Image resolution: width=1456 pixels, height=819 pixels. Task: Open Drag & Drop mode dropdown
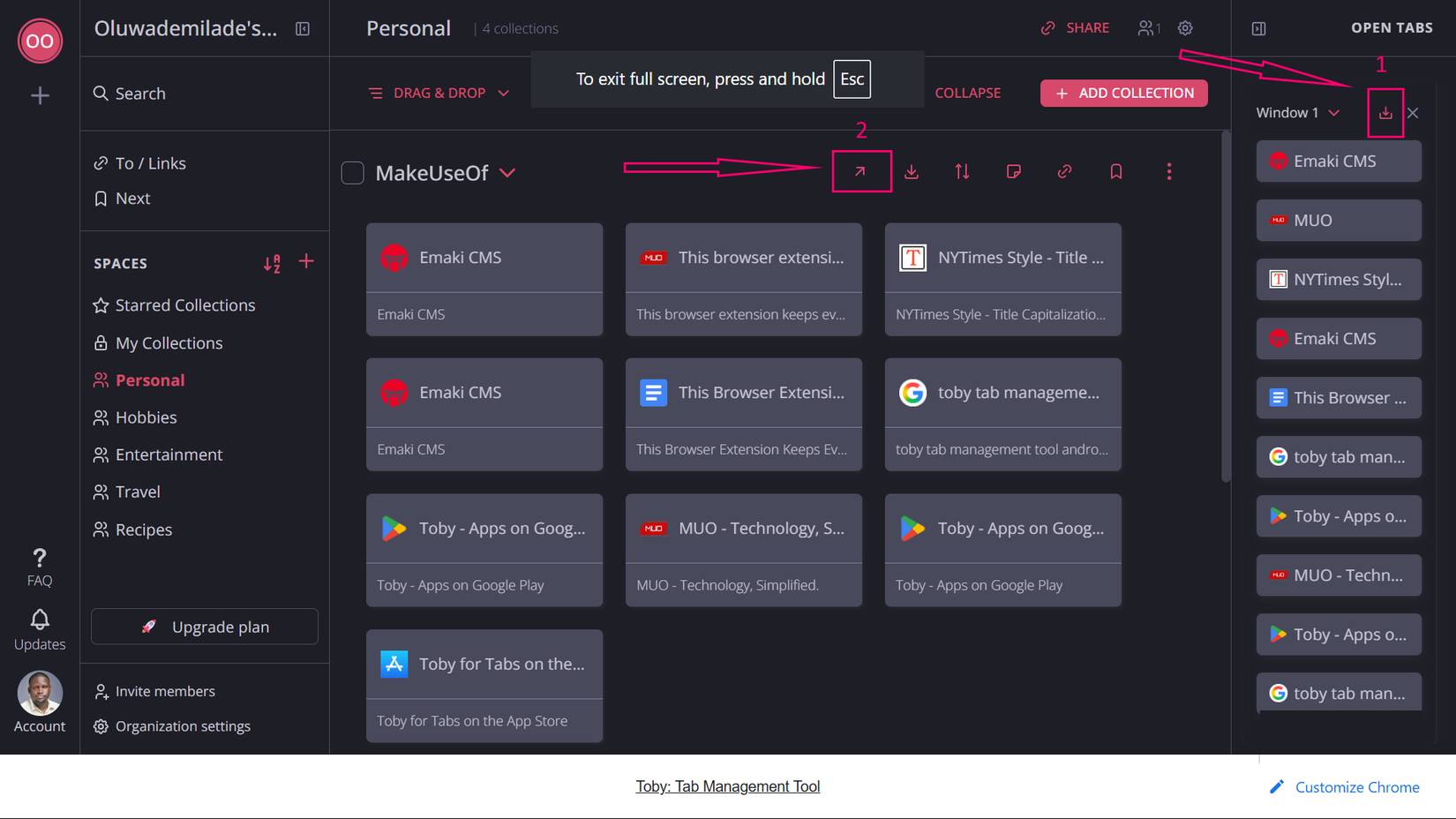[439, 93]
